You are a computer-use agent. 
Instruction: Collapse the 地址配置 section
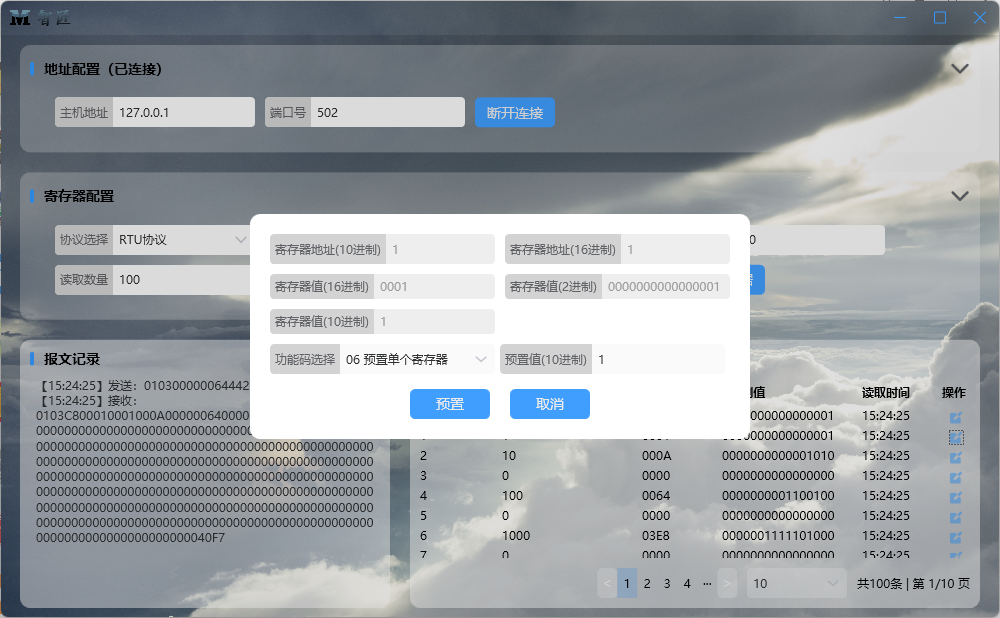959,68
